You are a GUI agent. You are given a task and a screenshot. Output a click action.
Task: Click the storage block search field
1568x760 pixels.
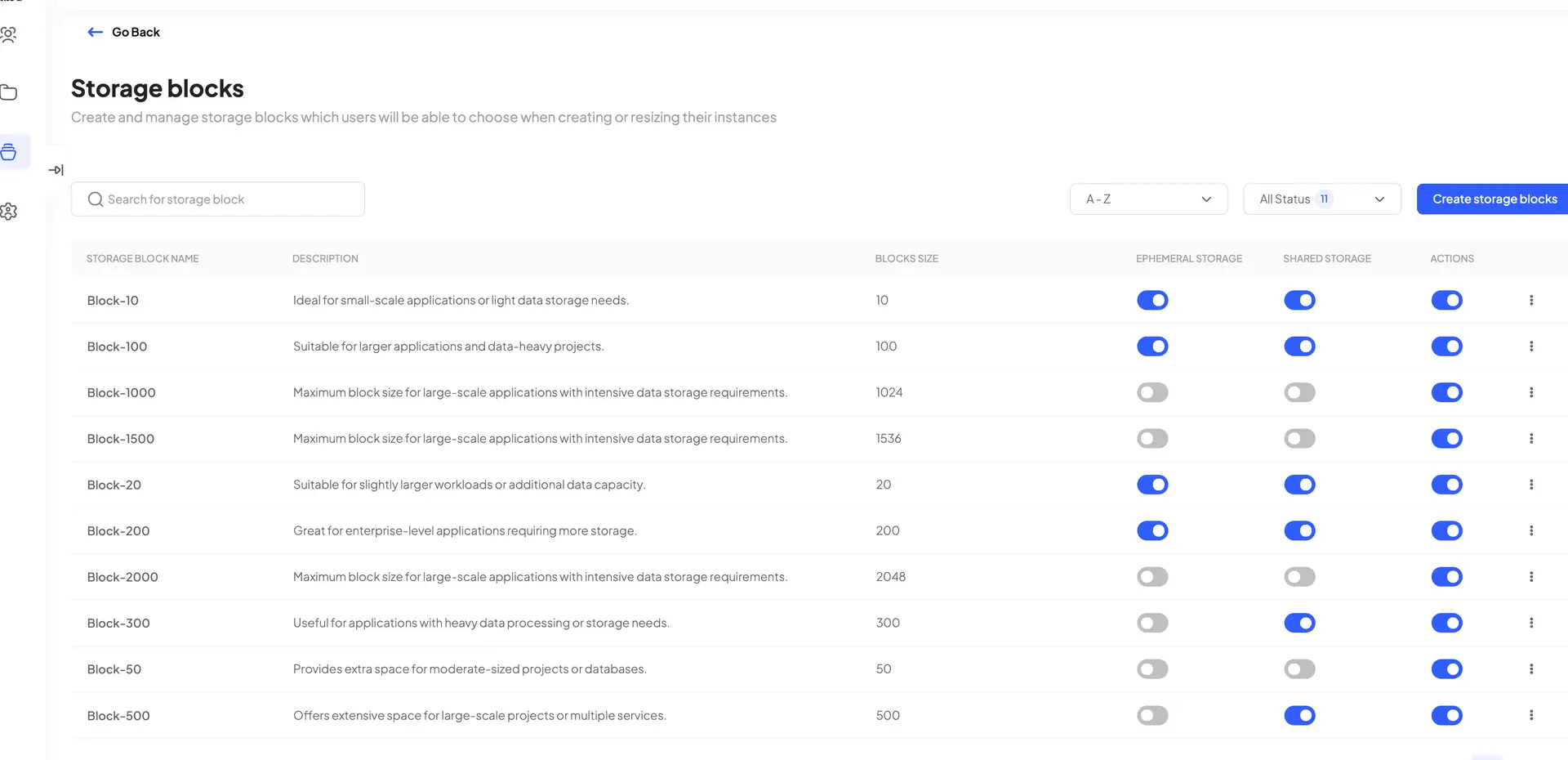point(217,199)
